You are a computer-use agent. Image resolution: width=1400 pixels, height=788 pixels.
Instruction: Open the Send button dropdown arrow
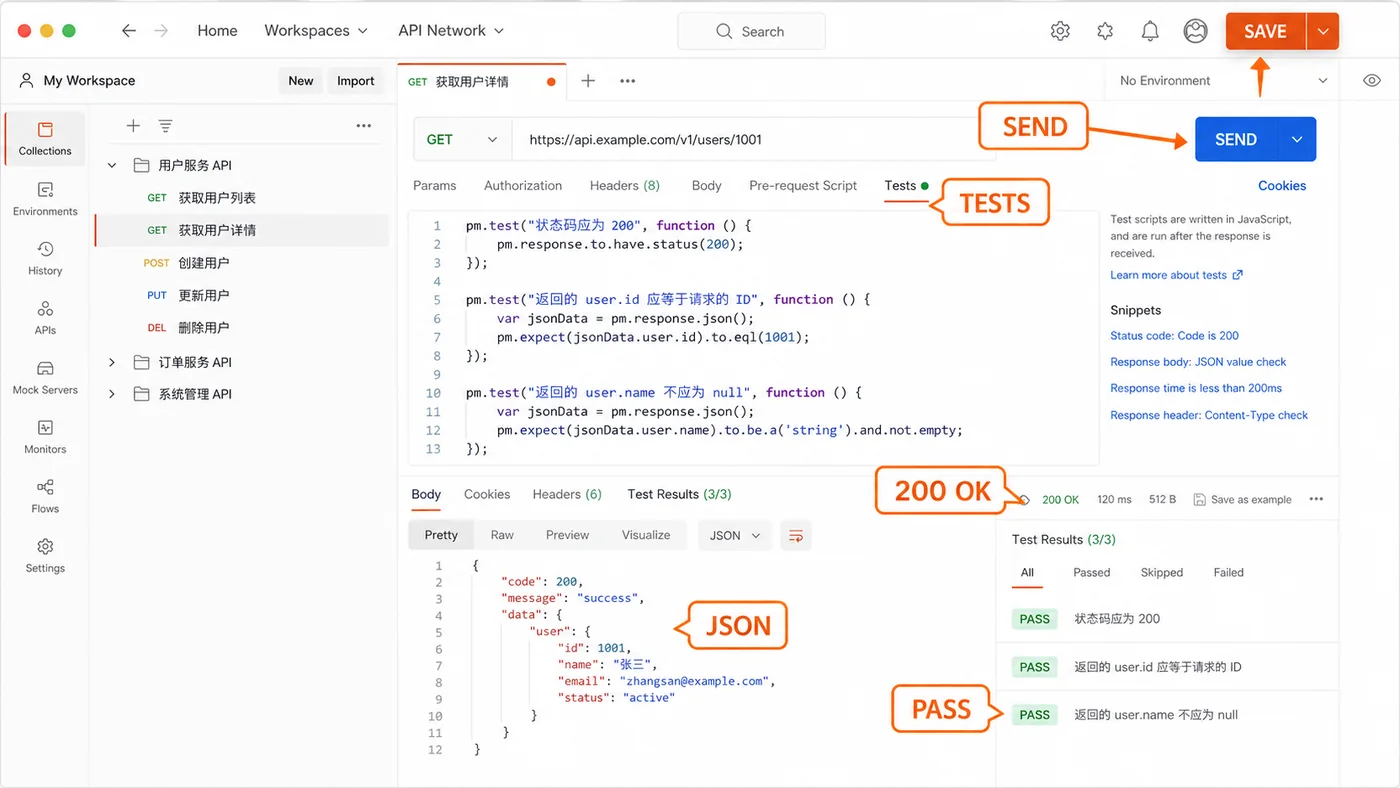click(1297, 140)
